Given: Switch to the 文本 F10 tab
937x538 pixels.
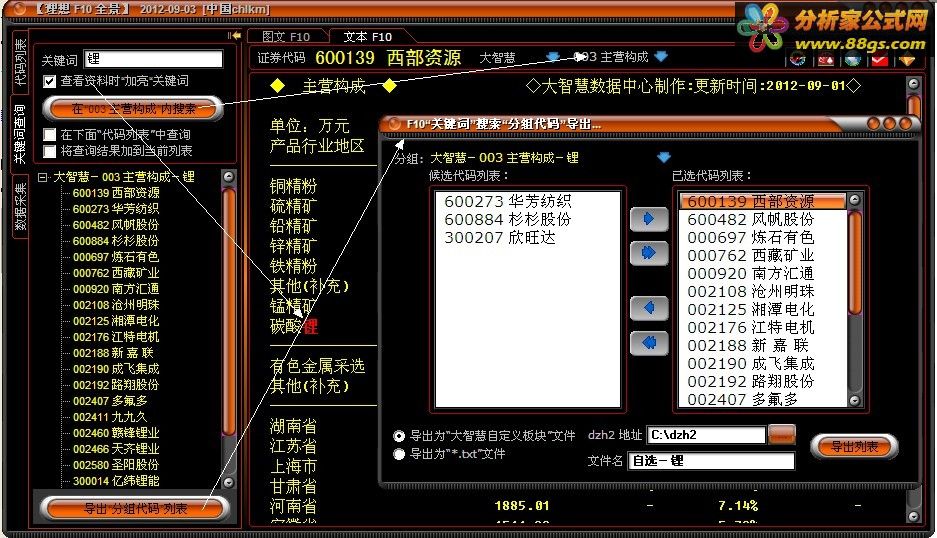Looking at the screenshot, I should tap(368, 37).
